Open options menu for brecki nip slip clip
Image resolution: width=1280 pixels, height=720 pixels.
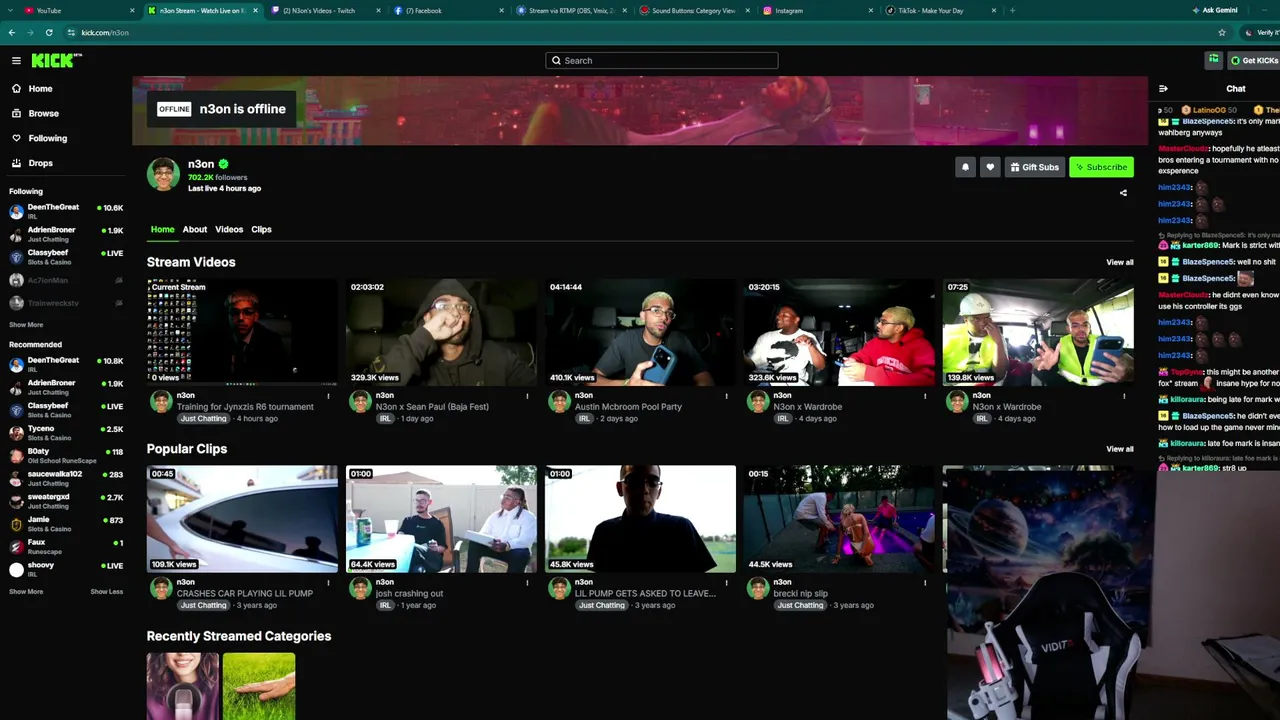pos(926,583)
